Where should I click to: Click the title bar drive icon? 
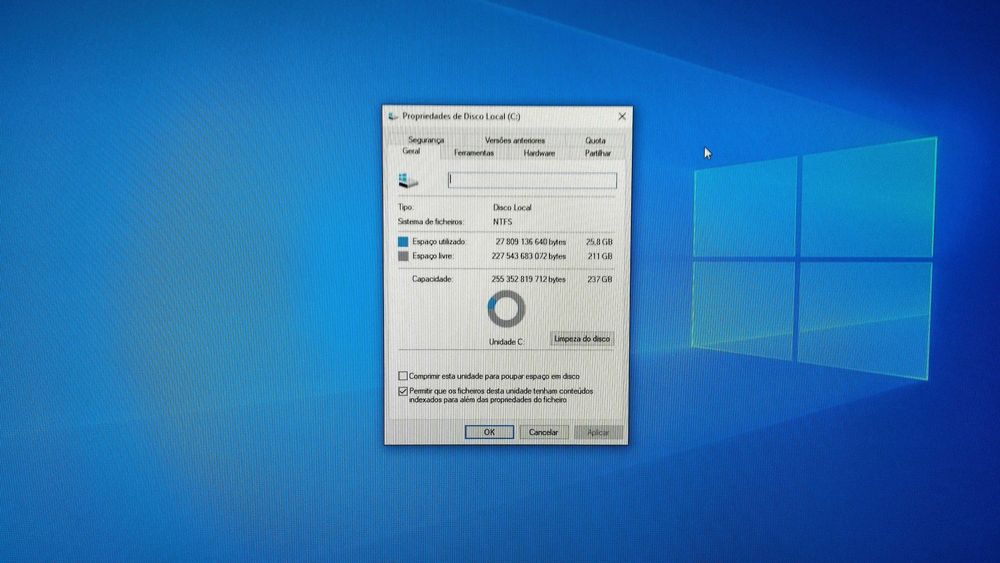click(x=393, y=116)
